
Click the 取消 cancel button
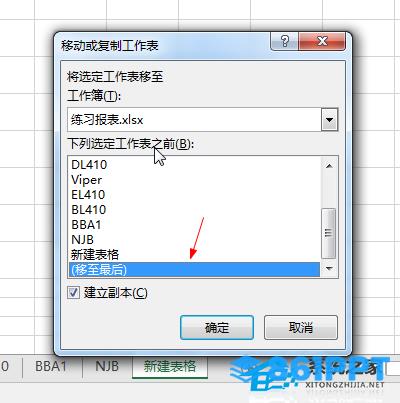301,328
